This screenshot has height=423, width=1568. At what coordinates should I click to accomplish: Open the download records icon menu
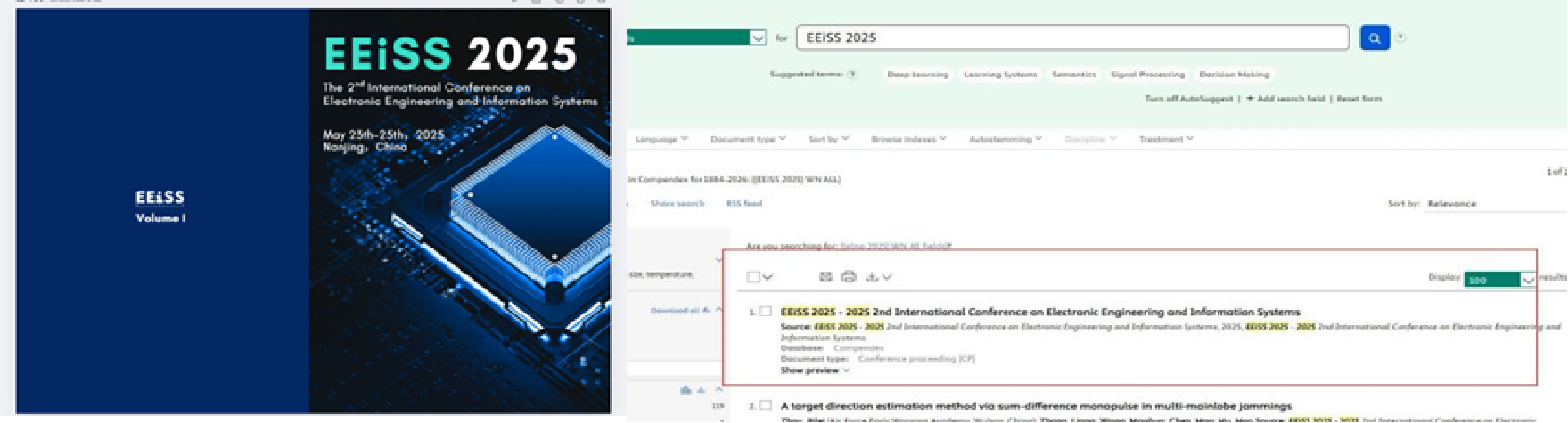(878, 277)
